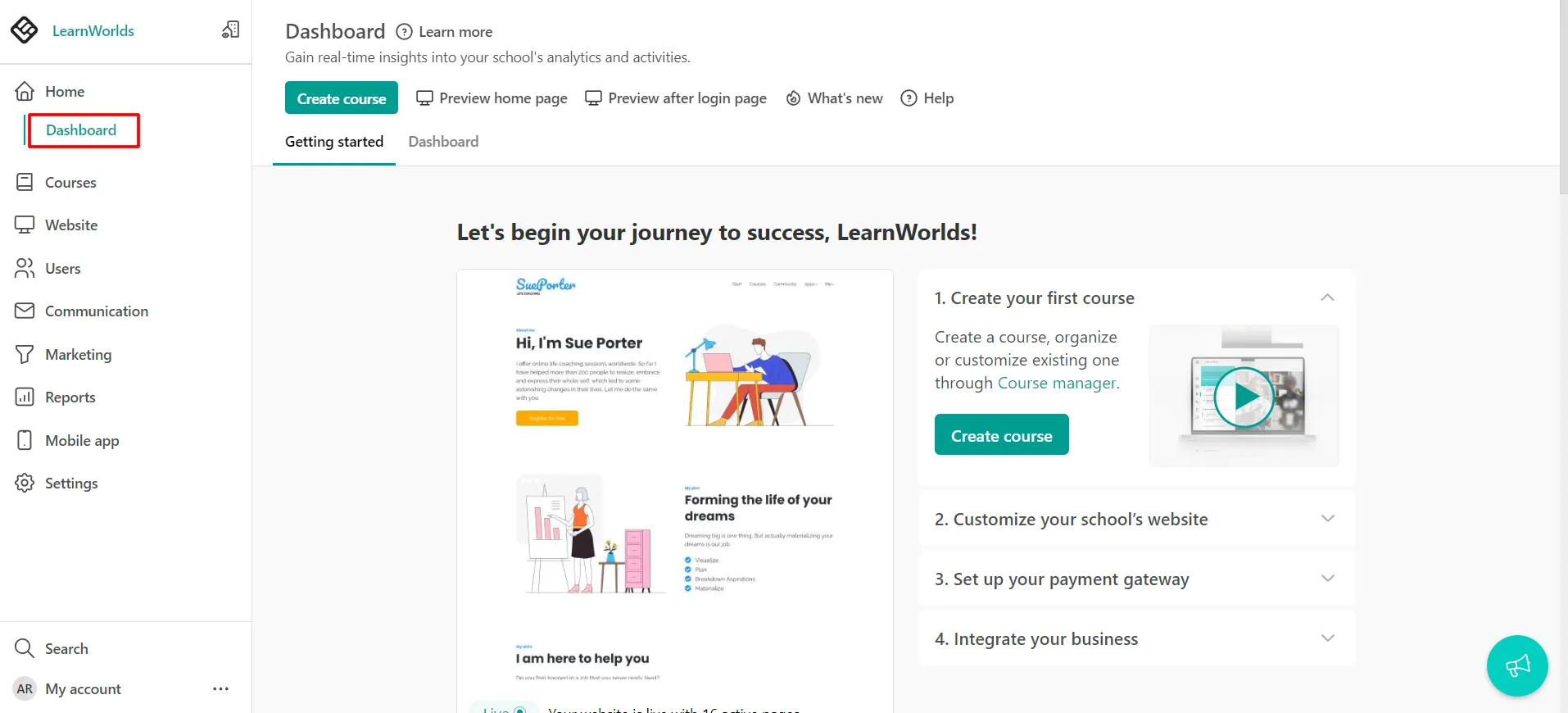Open the Users section in the sidebar
The width and height of the screenshot is (1568, 713).
point(62,268)
